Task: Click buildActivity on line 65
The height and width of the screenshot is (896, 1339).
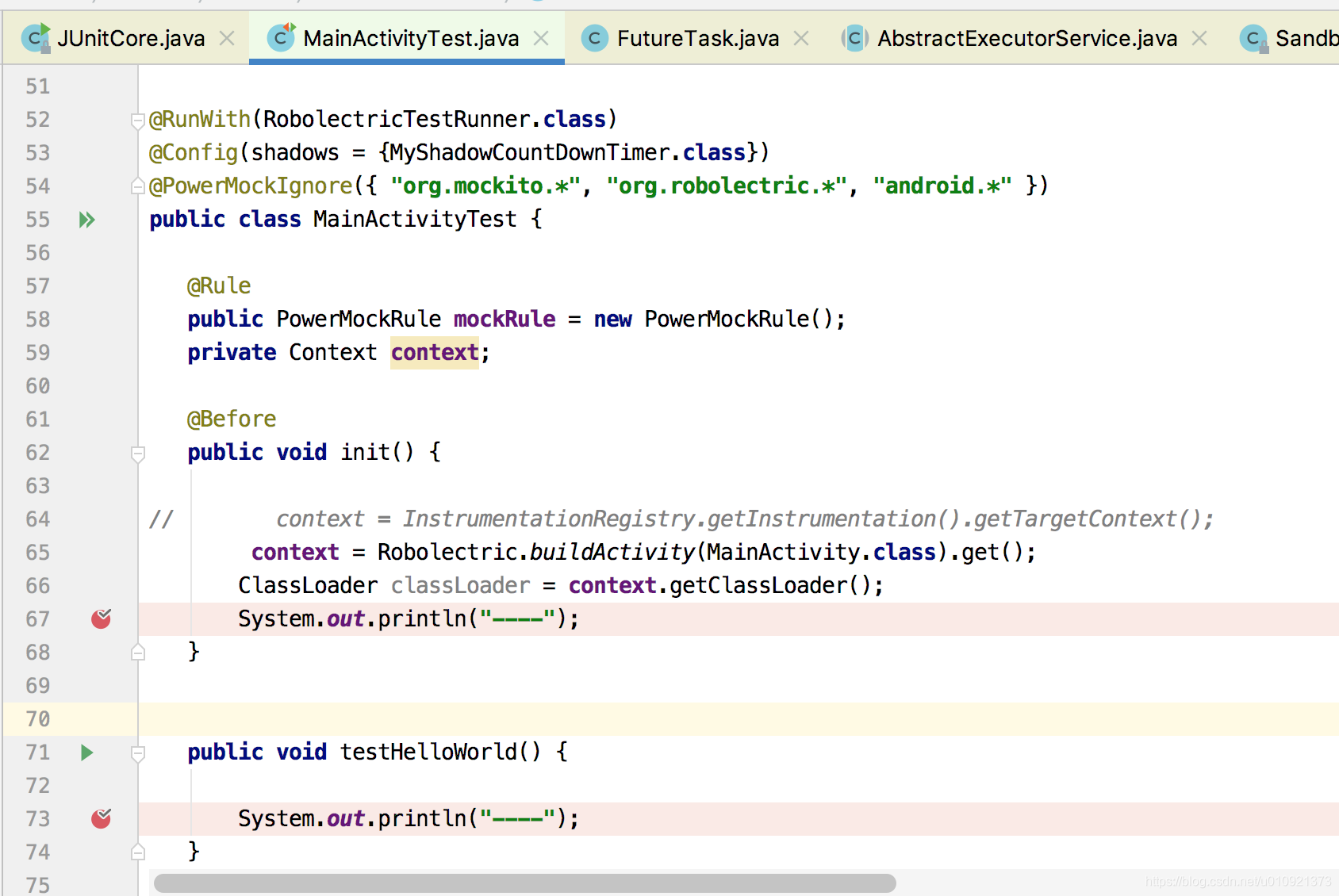Action: [x=612, y=552]
